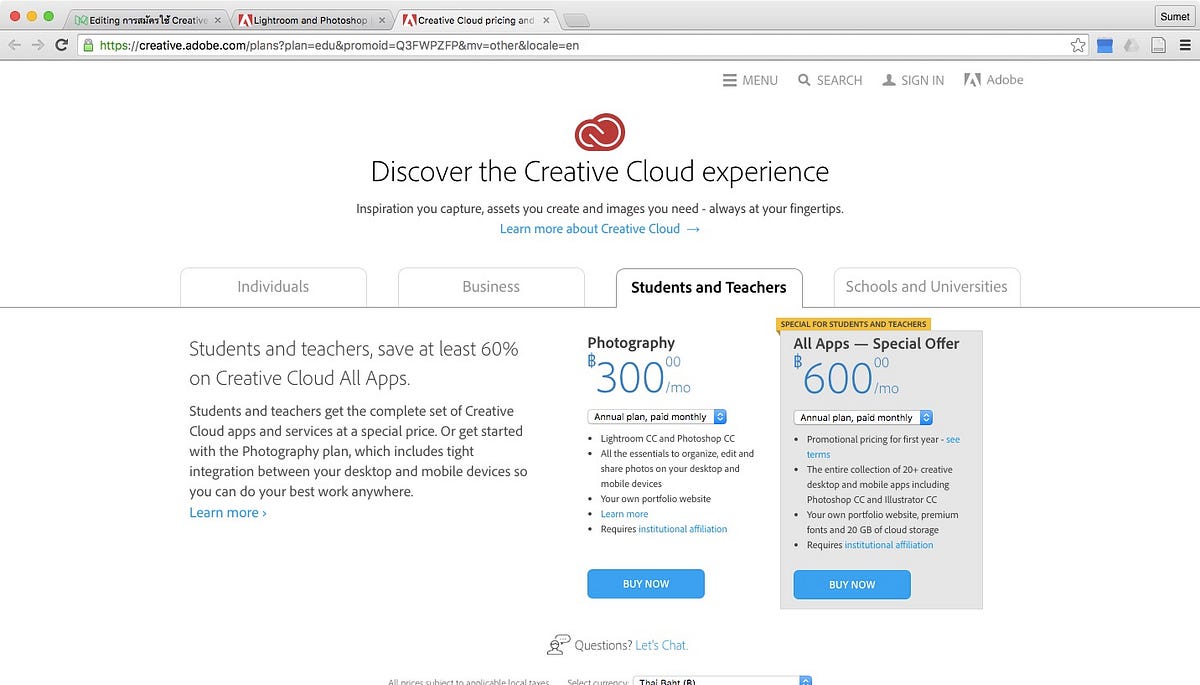Image resolution: width=1200 pixels, height=685 pixels.
Task: Click see terms promotional pricing link
Action: tap(883, 447)
